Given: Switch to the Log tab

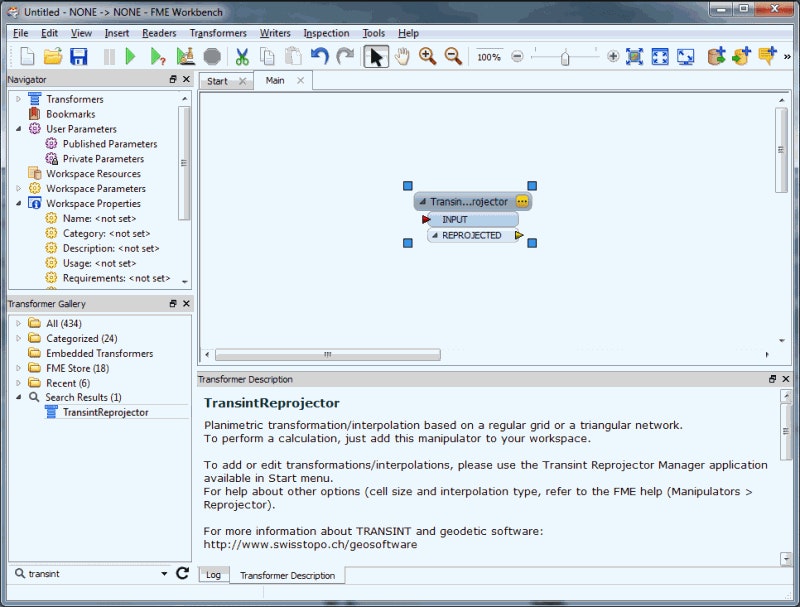Looking at the screenshot, I should pyautogui.click(x=213, y=575).
